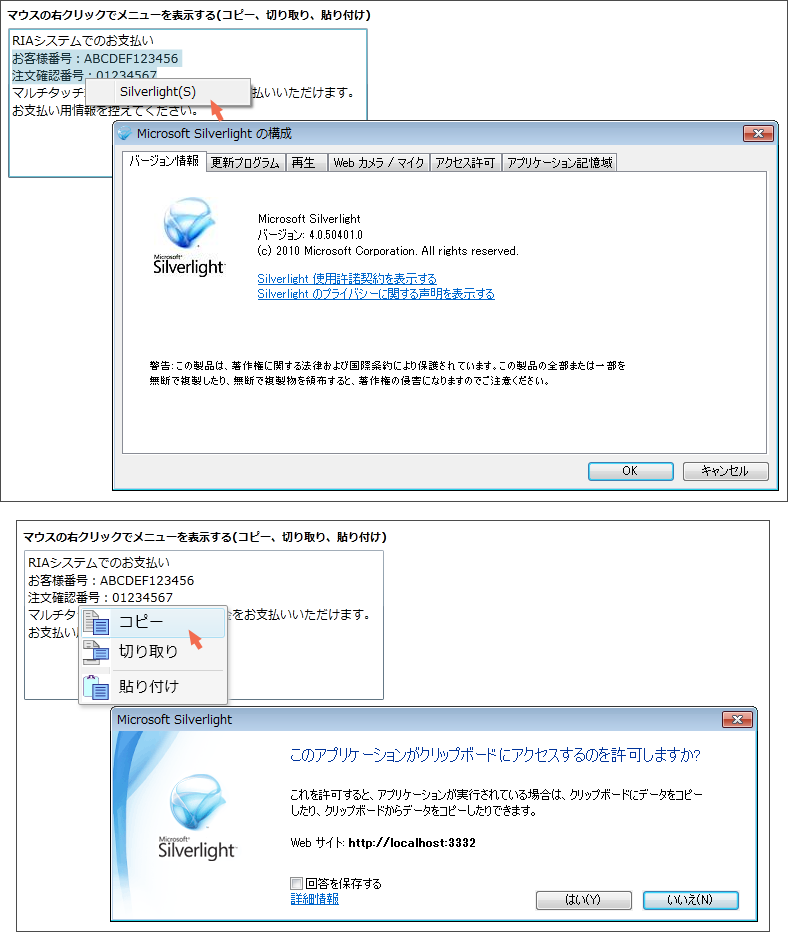Viewport: 788px width, 932px height.
Task: Click the cut icon beside 切り取り
Action: click(x=96, y=652)
